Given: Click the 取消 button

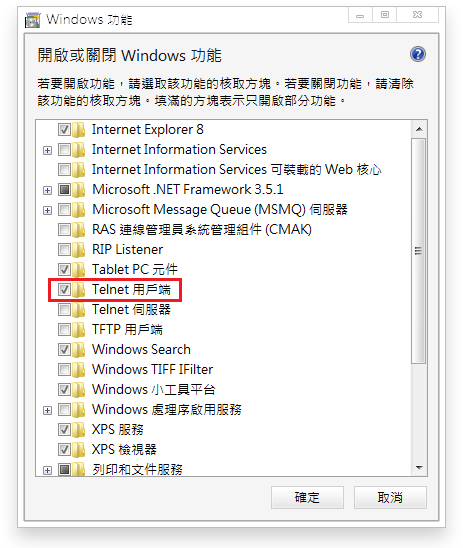Looking at the screenshot, I should pyautogui.click(x=390, y=497).
